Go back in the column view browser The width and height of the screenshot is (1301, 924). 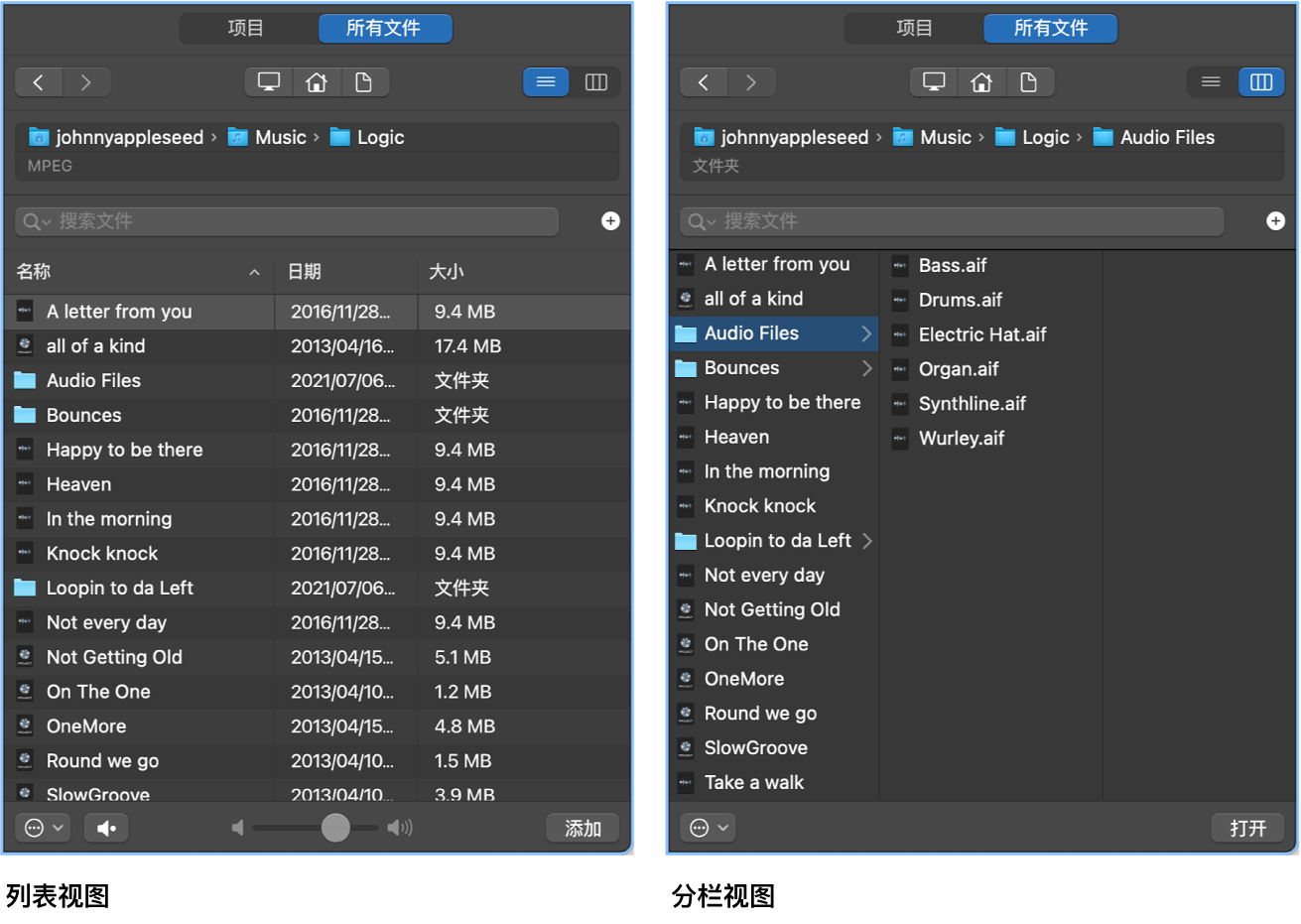(x=704, y=82)
